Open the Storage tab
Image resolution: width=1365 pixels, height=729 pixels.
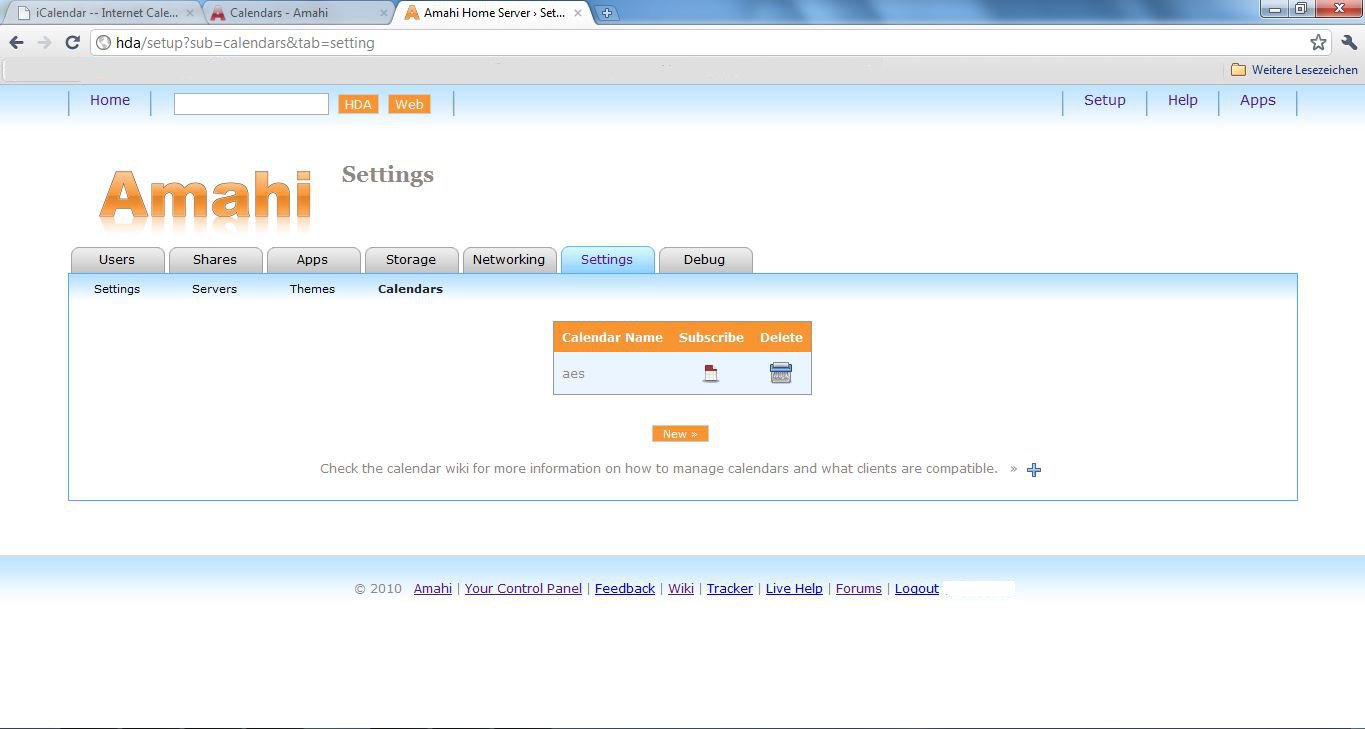click(x=411, y=260)
